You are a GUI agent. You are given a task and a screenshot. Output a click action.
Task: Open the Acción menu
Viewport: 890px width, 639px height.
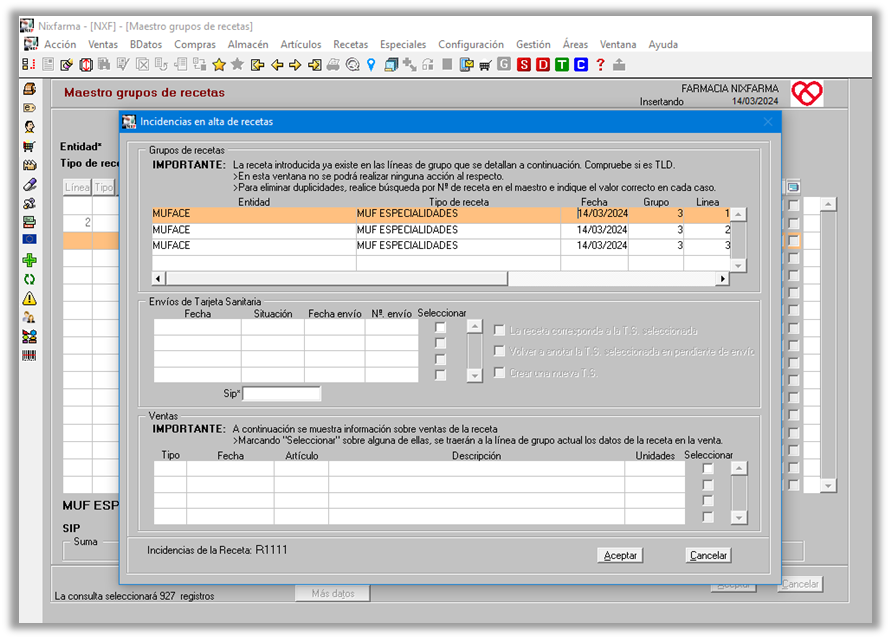tap(60, 44)
